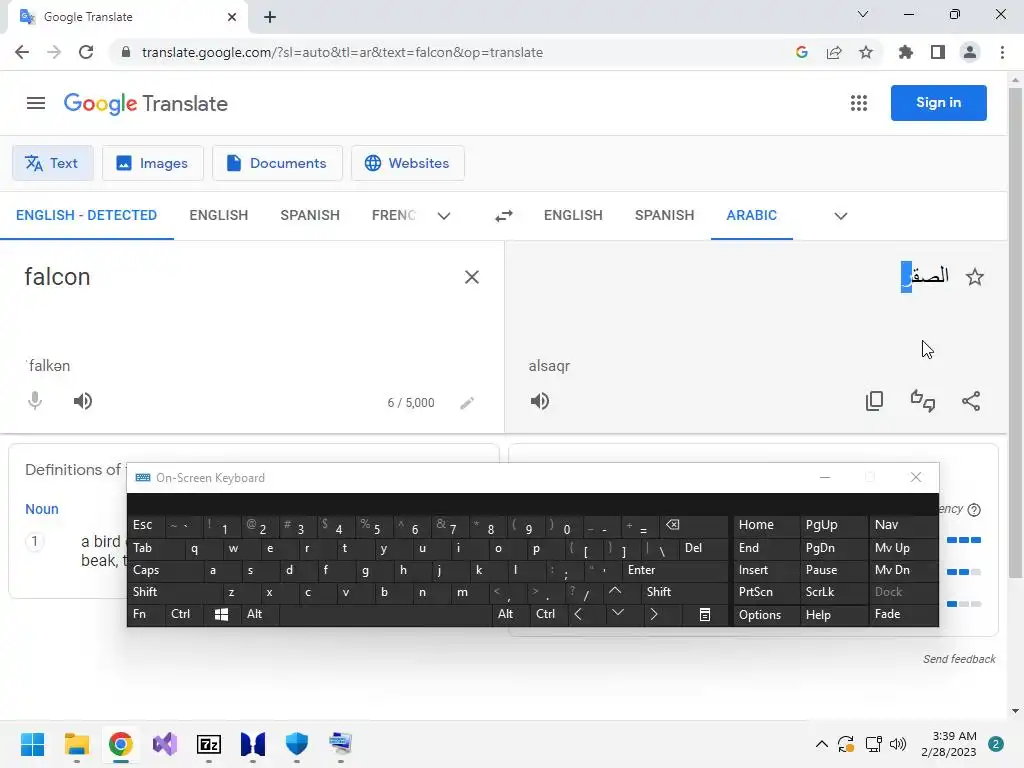Listen to the Arabic translation audio

click(539, 401)
